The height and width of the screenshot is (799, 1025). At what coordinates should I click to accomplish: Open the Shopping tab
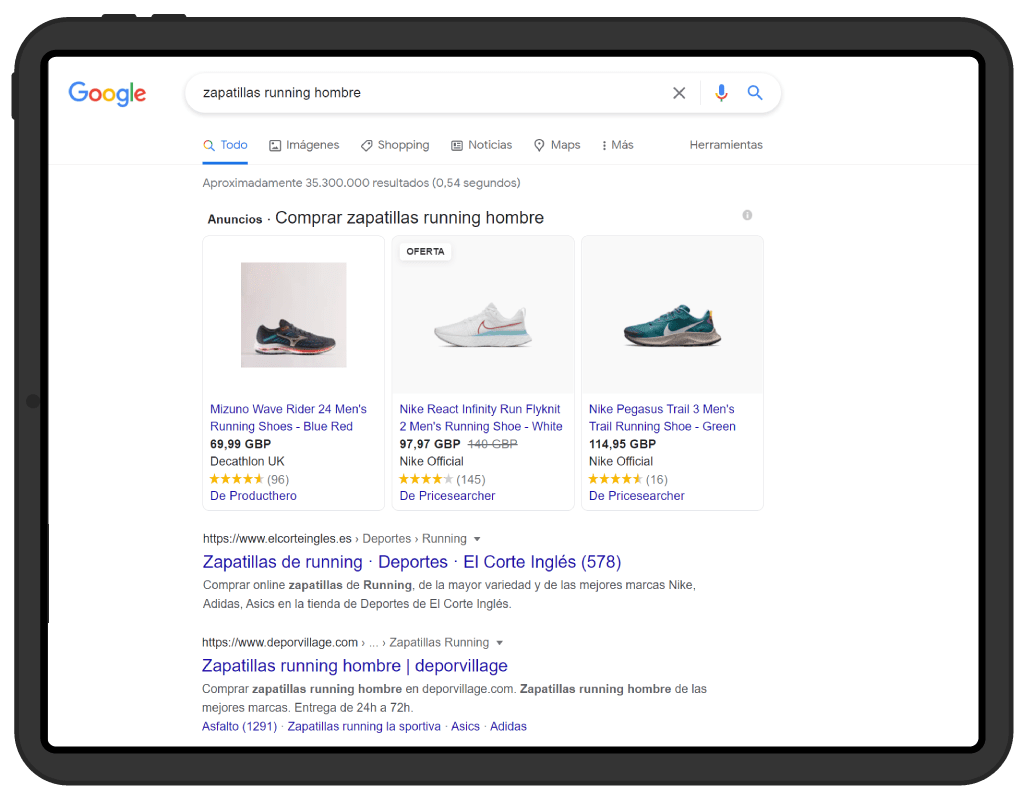click(395, 145)
